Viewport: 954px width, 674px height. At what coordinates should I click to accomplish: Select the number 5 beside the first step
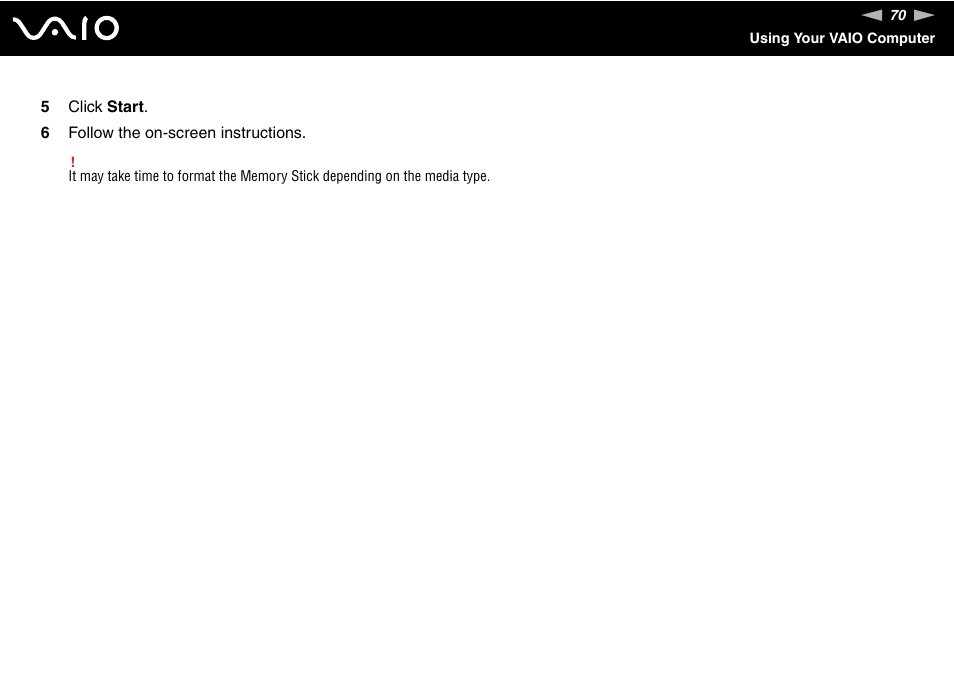pos(45,106)
